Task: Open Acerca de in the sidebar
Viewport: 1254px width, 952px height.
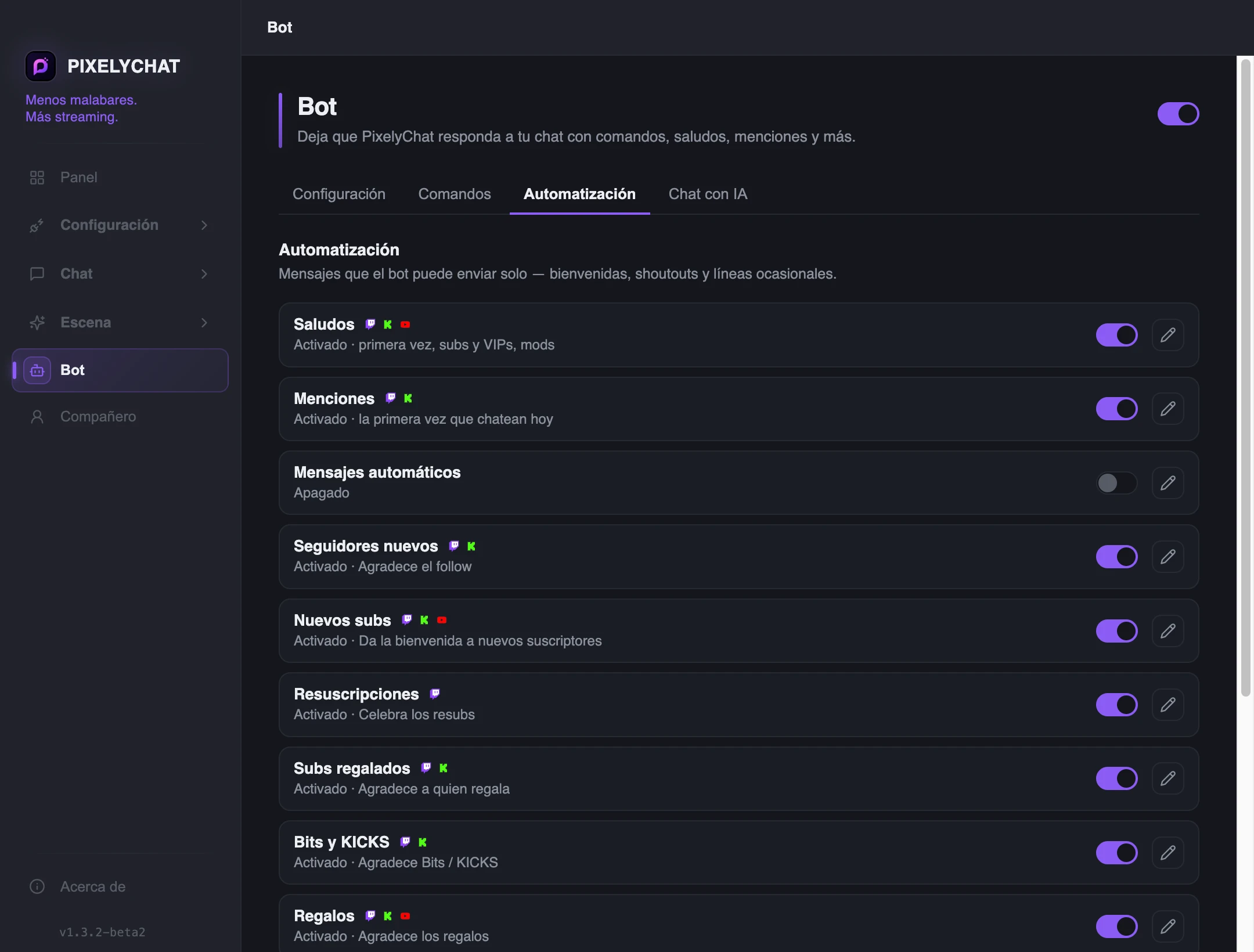Action: [120, 887]
